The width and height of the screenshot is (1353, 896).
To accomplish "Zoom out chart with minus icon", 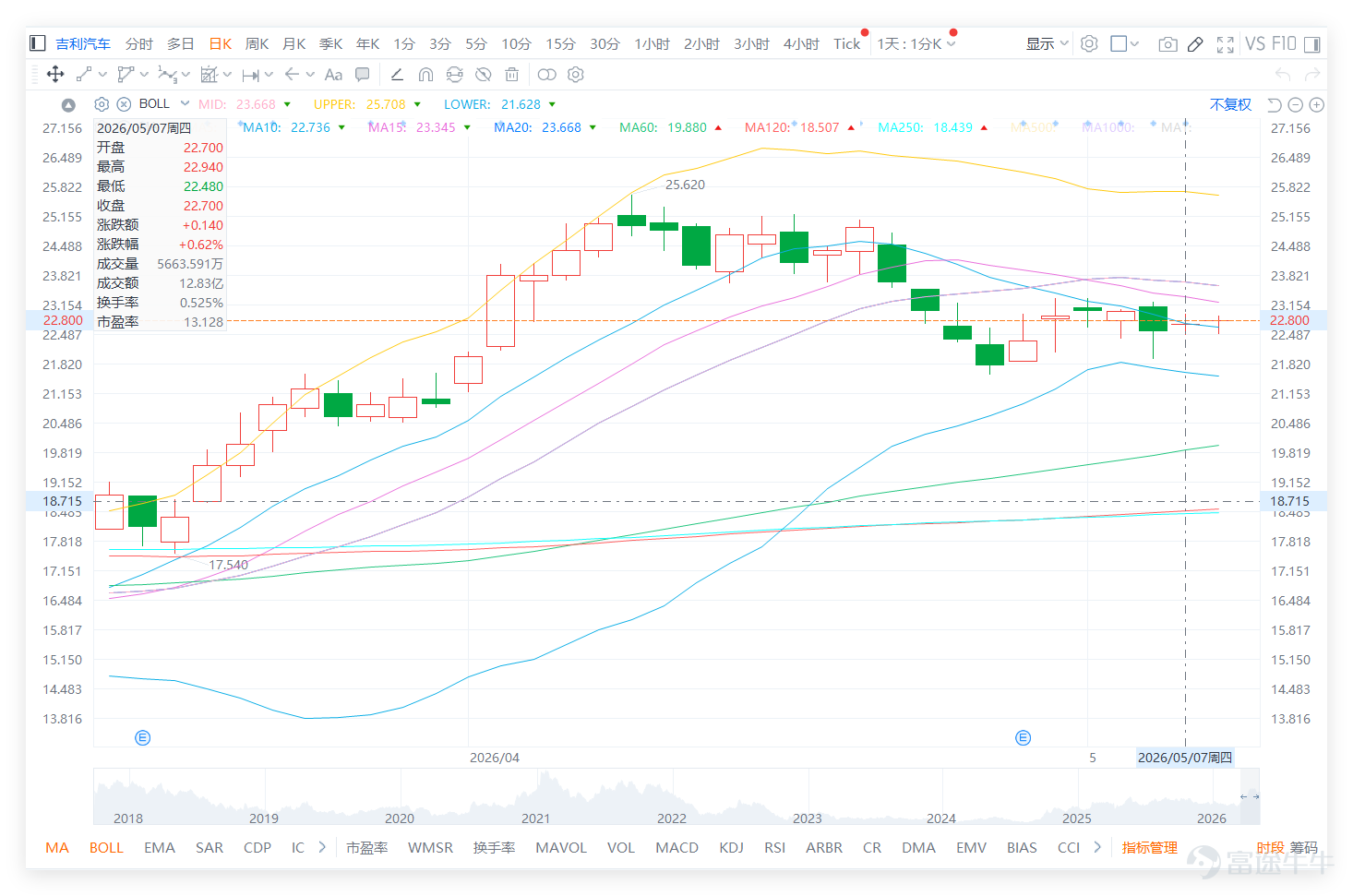I will (x=1296, y=105).
